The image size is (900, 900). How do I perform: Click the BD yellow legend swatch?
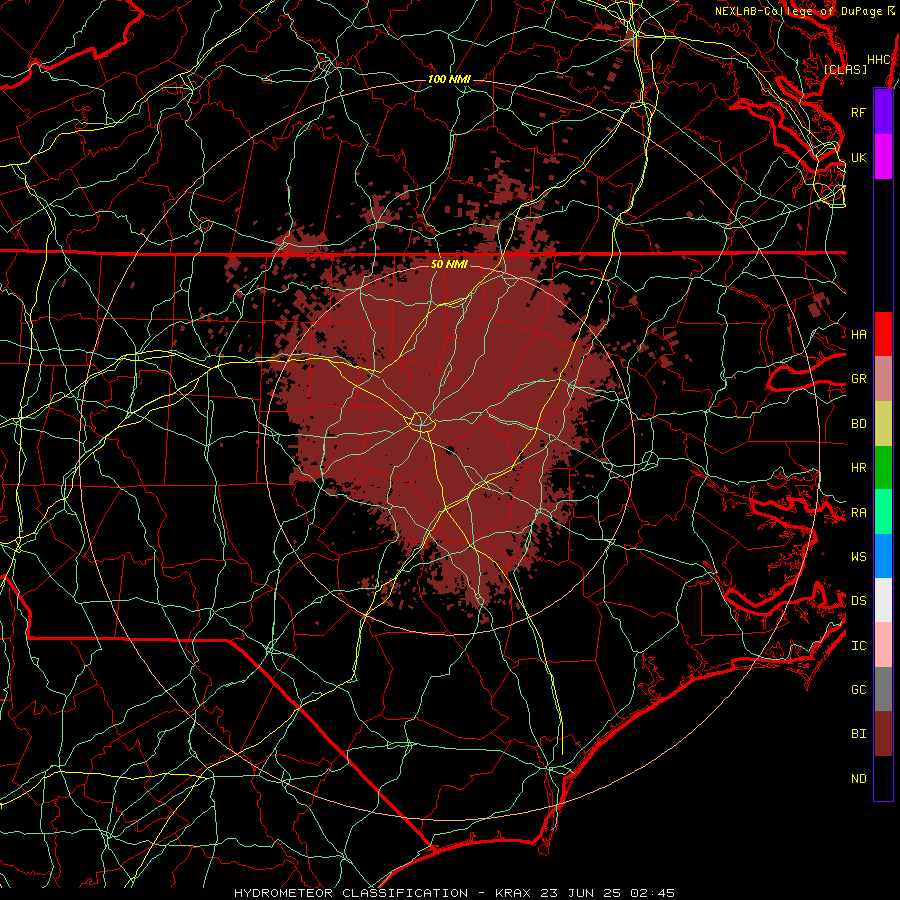(x=883, y=423)
